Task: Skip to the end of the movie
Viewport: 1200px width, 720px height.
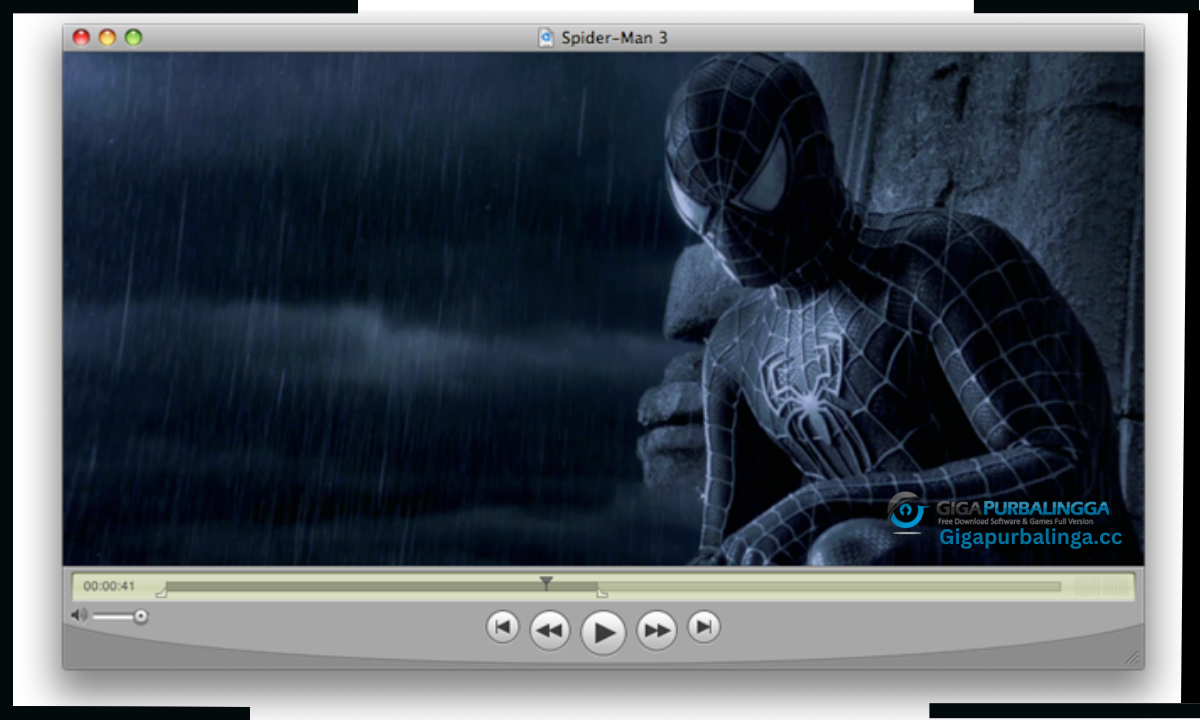Action: (704, 627)
